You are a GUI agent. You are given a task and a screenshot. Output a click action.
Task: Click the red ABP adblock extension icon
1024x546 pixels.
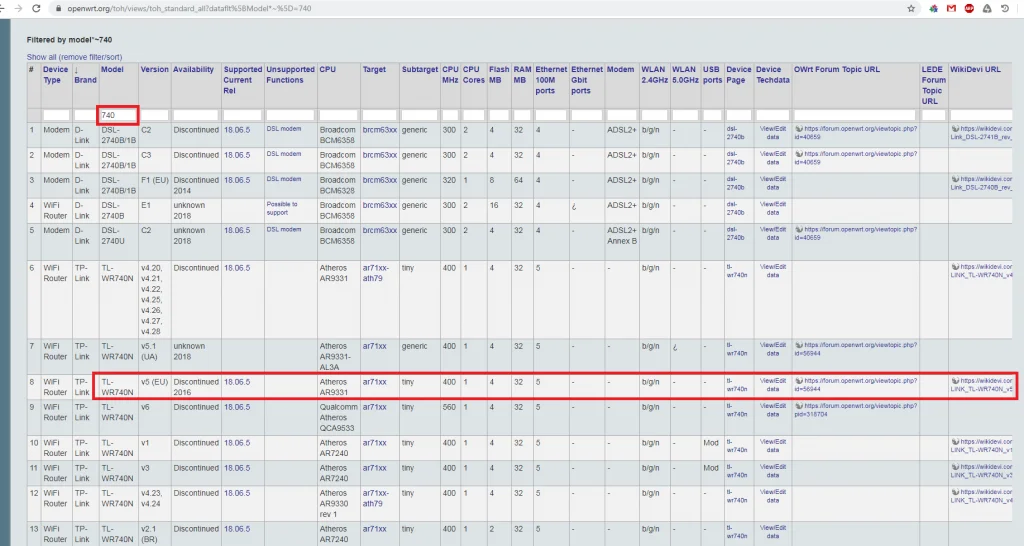point(968,7)
